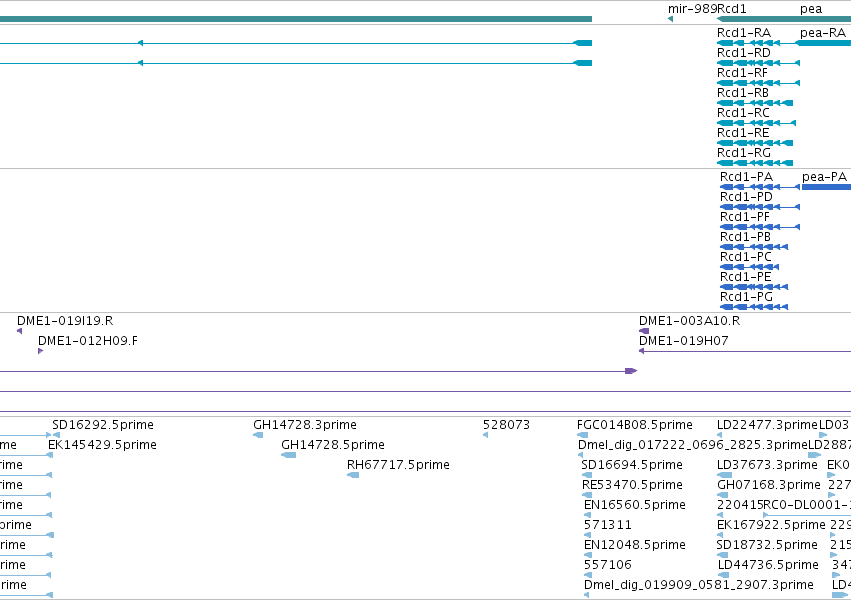Click the 528073 feature label
This screenshot has height=600, width=851.
click(x=506, y=425)
